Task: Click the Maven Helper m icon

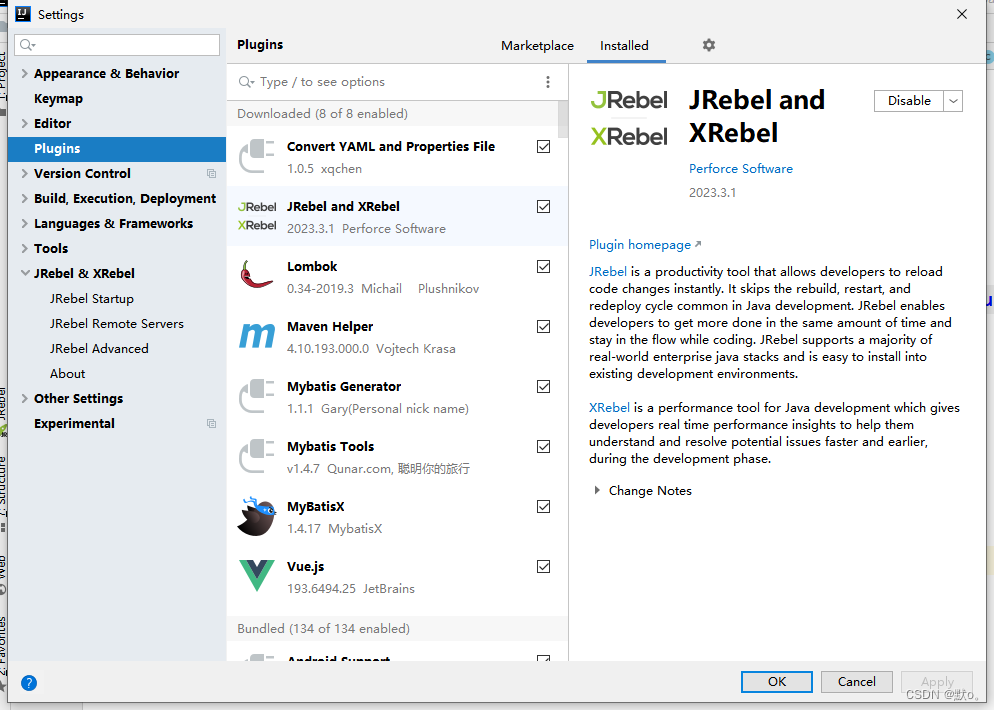Action: coord(257,335)
